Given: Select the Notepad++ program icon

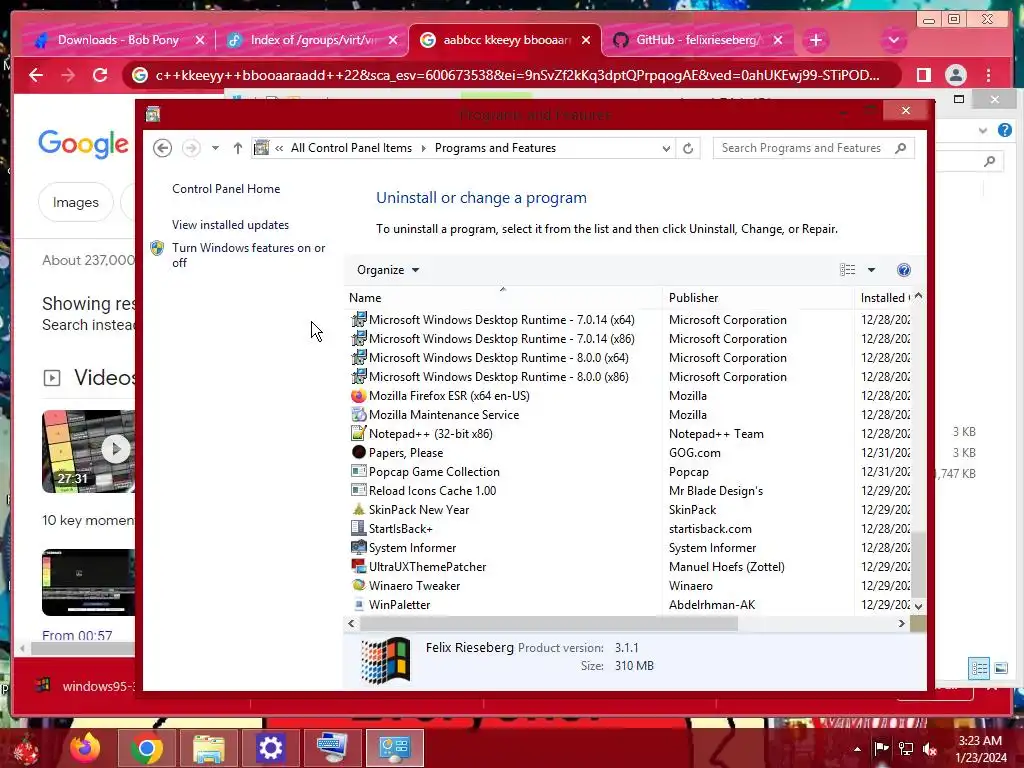Looking at the screenshot, I should tap(359, 434).
